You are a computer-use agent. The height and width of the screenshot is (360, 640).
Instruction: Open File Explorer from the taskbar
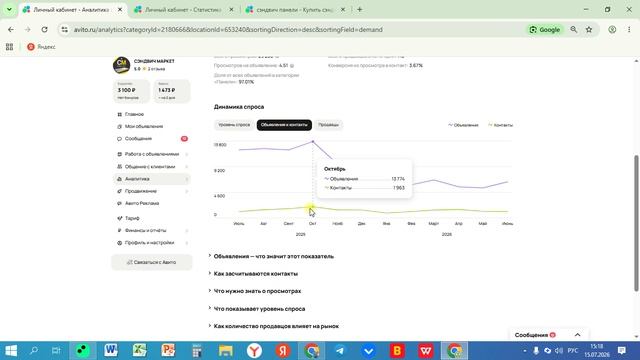tap(225, 351)
